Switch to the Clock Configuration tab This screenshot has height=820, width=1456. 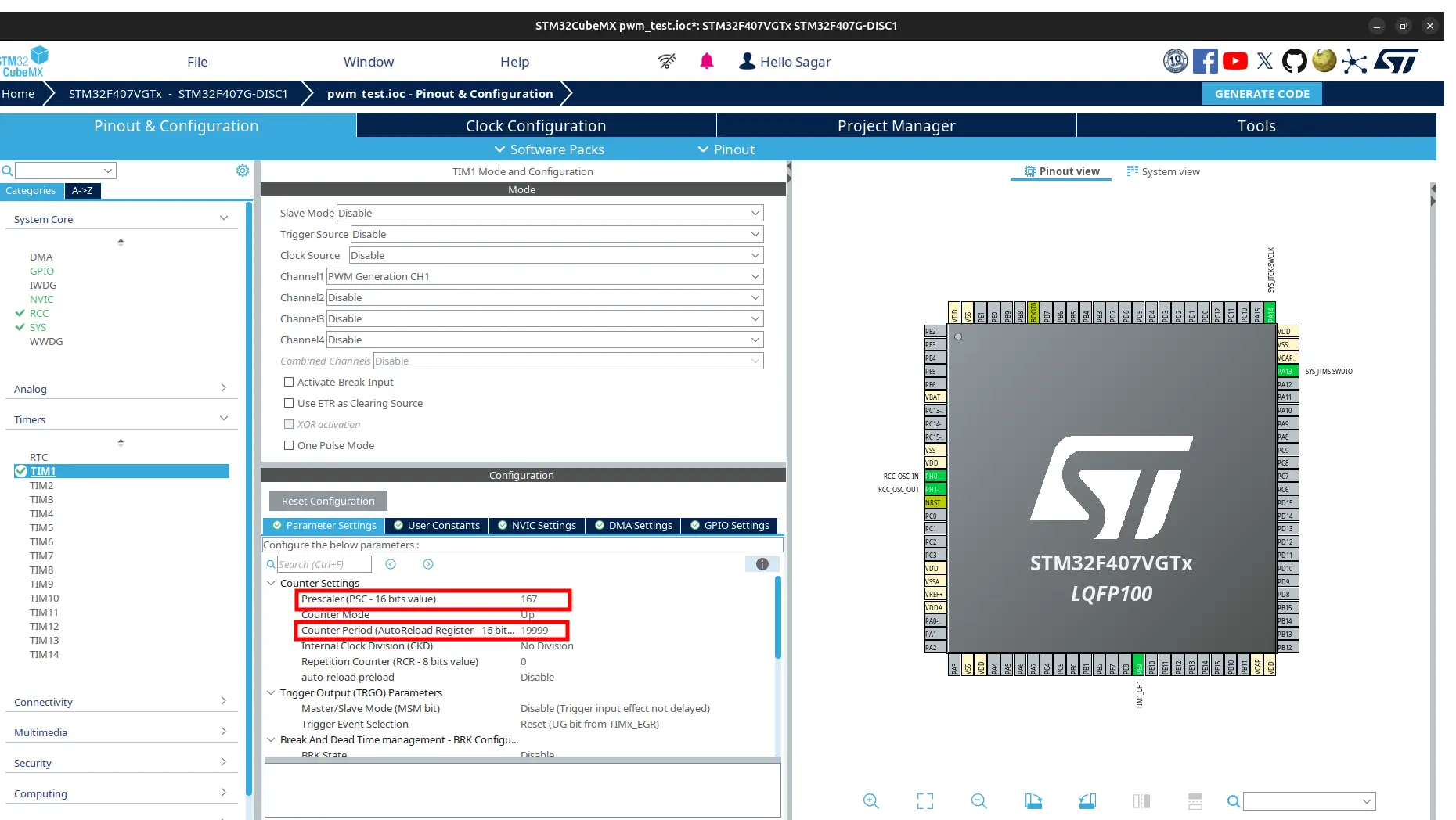pyautogui.click(x=536, y=126)
